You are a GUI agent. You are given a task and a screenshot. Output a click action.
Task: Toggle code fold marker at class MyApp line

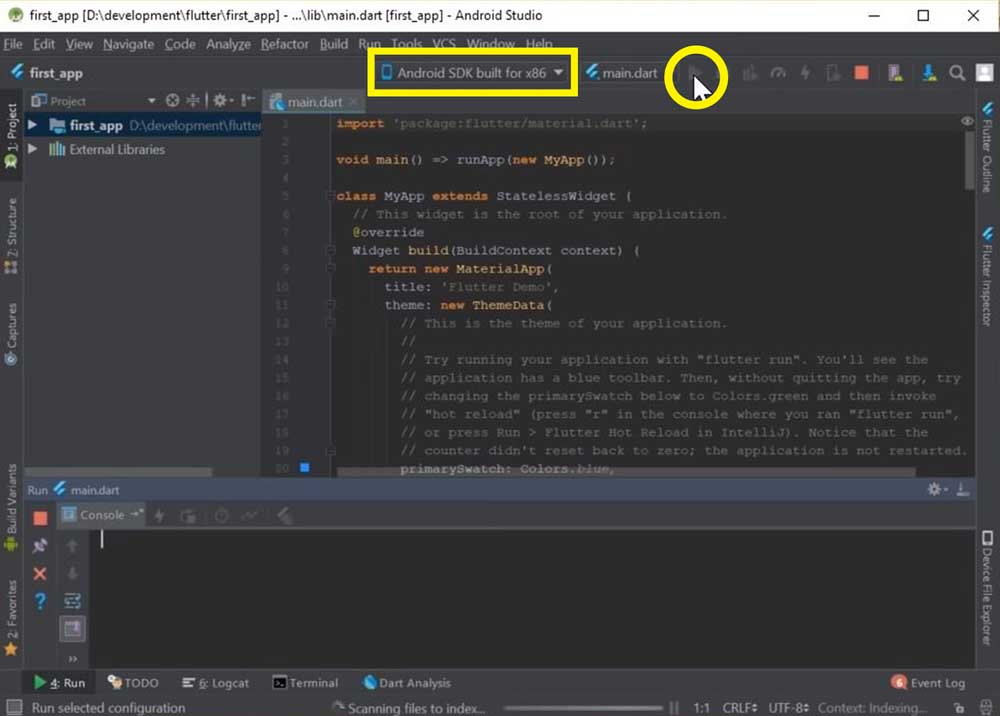(x=330, y=196)
